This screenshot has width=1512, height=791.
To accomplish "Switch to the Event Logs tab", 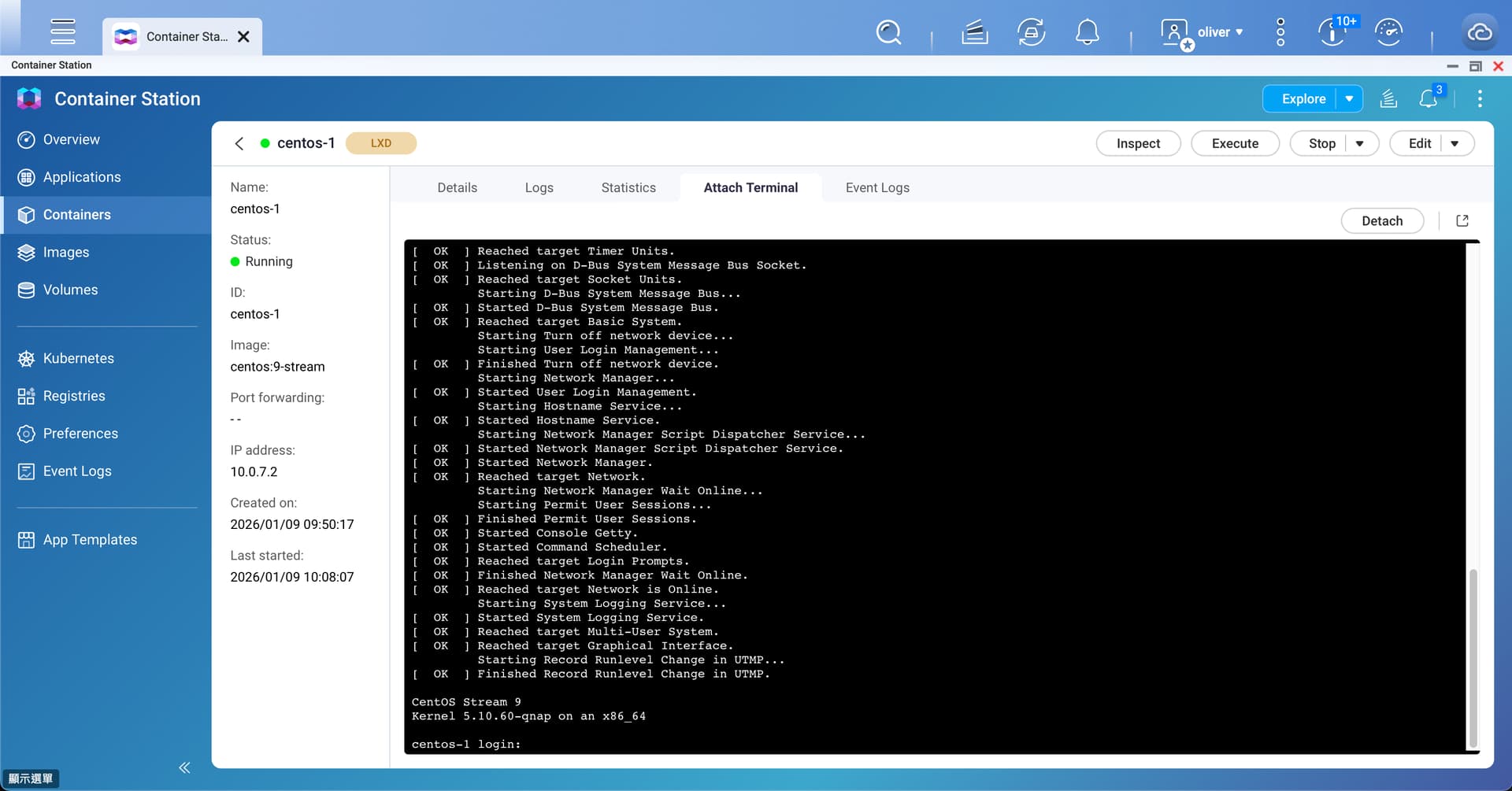I will (877, 187).
